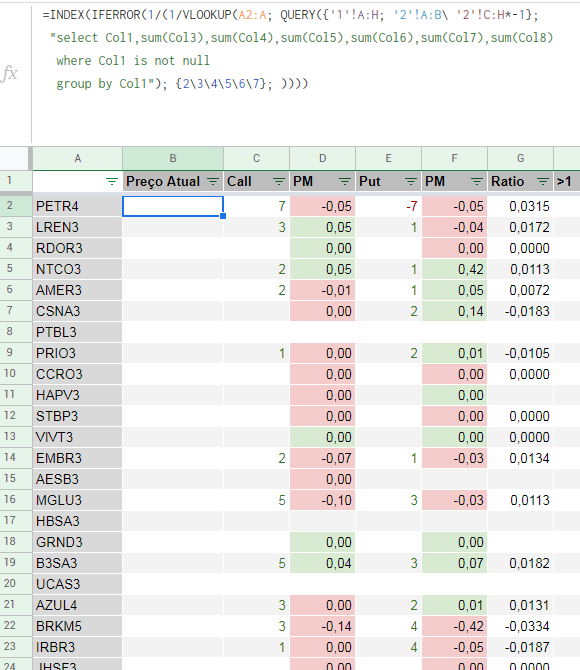Click PETR4 Ratio value 0,0315
The image size is (580, 670).
point(520,206)
